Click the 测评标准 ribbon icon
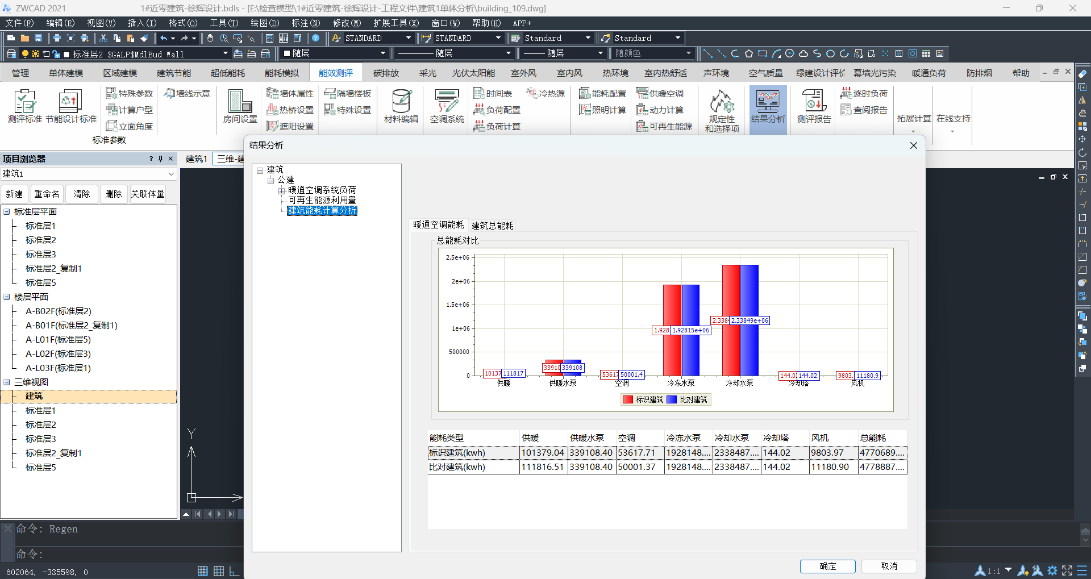 click(x=24, y=106)
